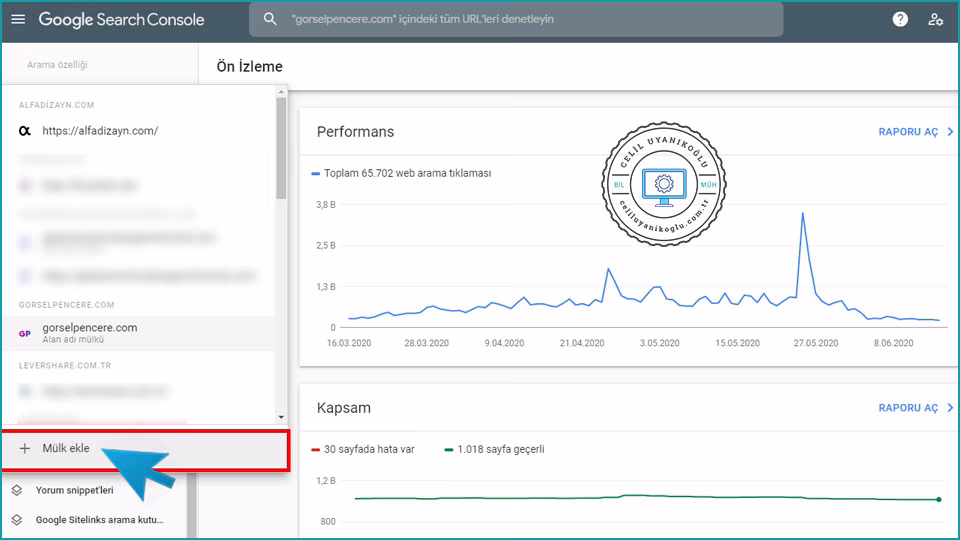The width and height of the screenshot is (960, 540).
Task: Click the 27.05.2020 date on the chart axis
Action: pyautogui.click(x=816, y=343)
